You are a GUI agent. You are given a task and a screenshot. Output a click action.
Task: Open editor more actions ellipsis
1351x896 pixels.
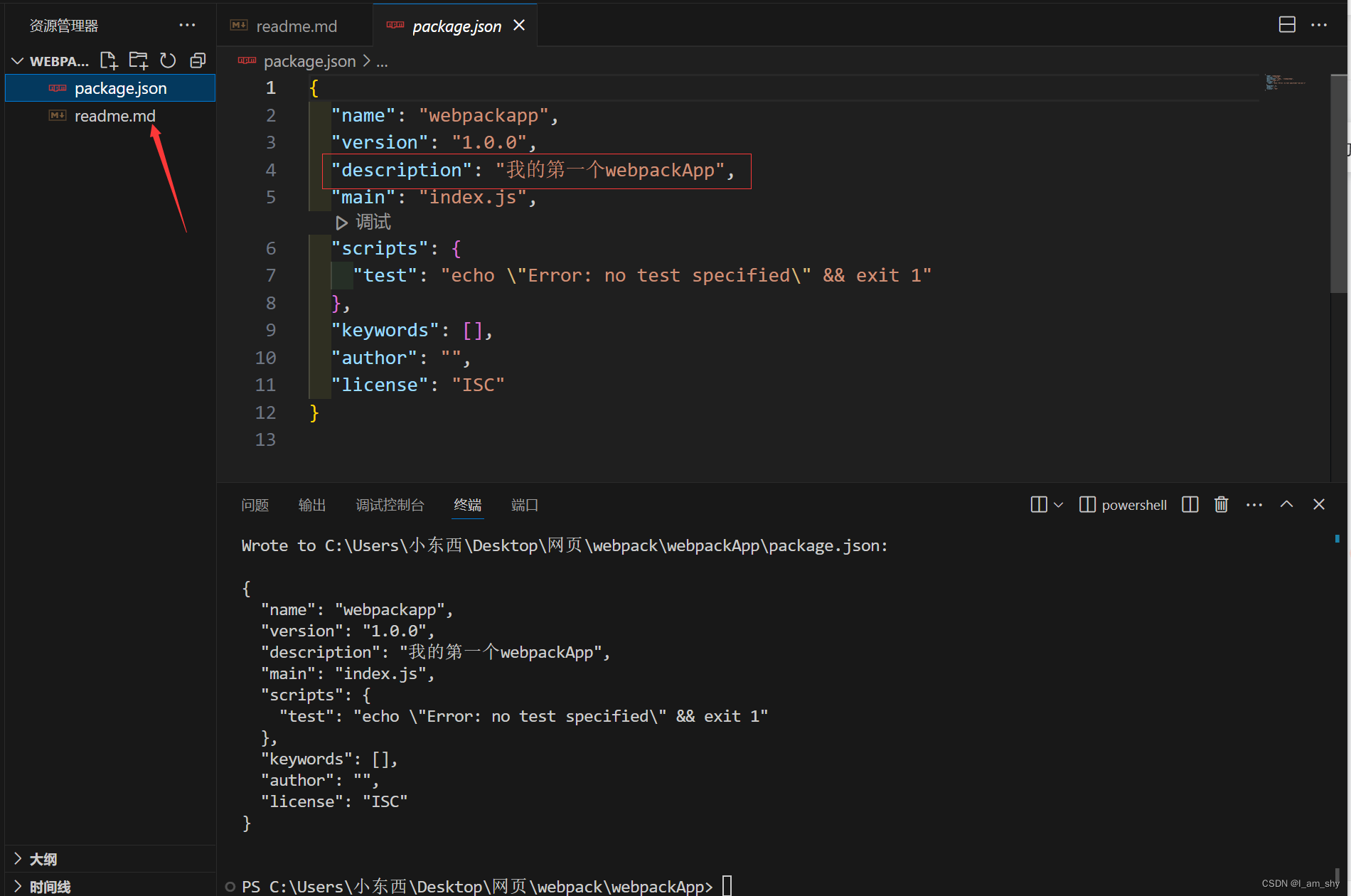(x=1319, y=25)
